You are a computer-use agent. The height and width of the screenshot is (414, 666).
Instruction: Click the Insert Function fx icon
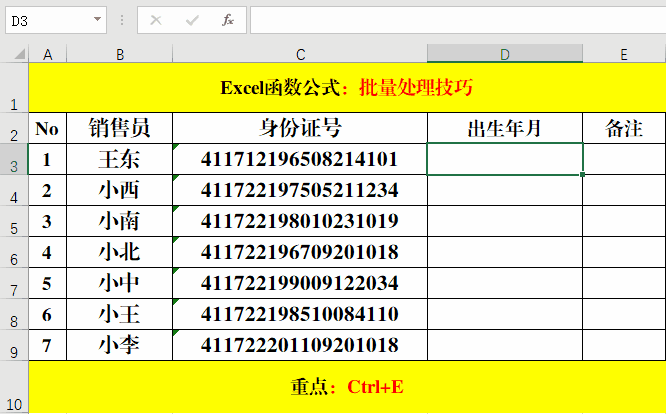(x=228, y=20)
